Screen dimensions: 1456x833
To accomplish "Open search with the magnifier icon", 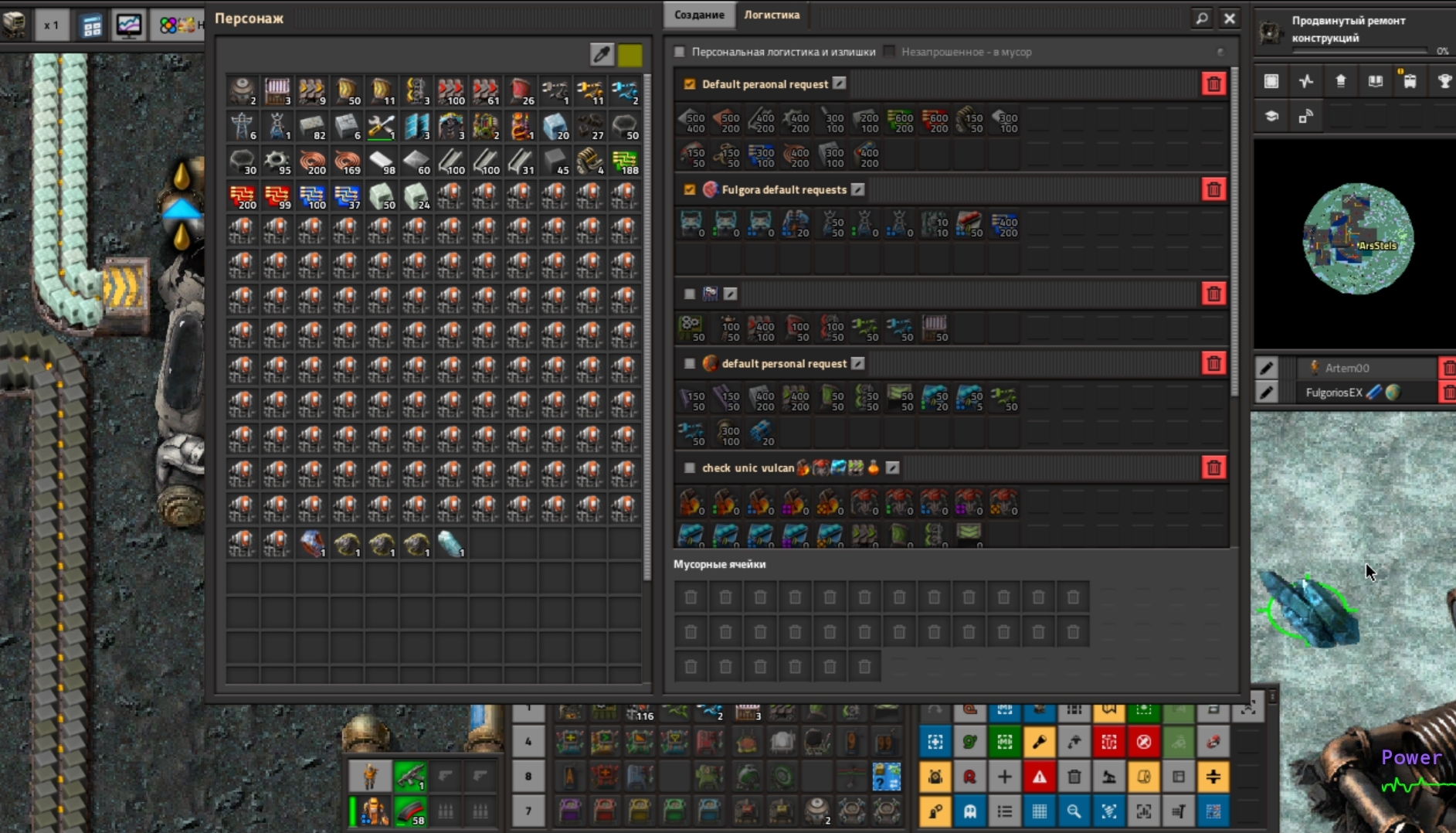I will [x=1202, y=18].
